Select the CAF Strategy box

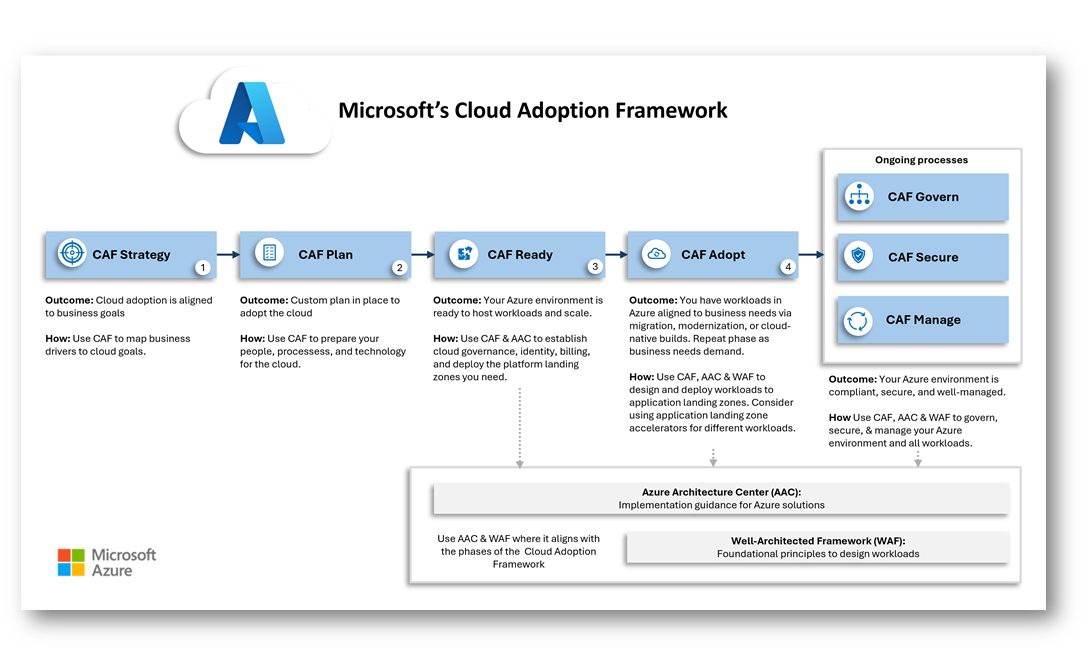[131, 255]
